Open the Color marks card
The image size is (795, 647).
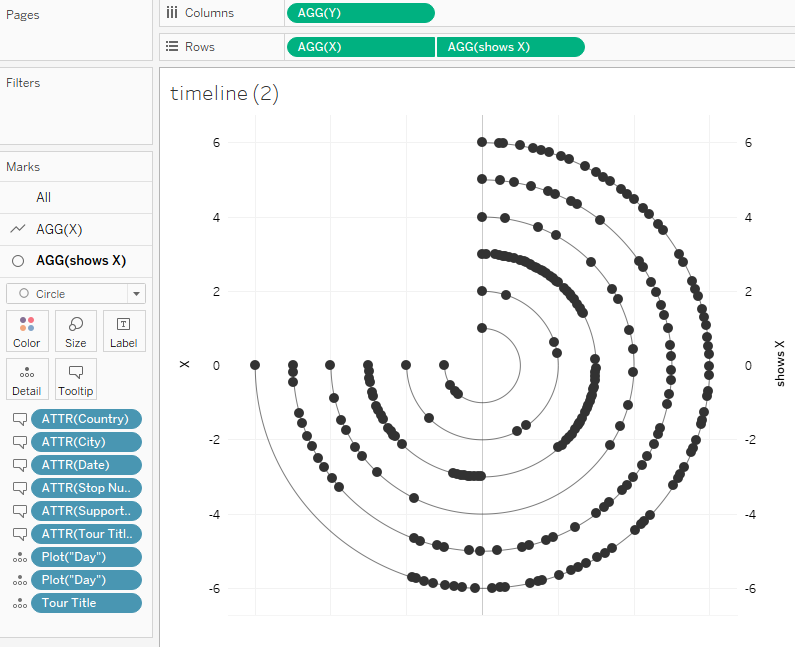click(26, 330)
